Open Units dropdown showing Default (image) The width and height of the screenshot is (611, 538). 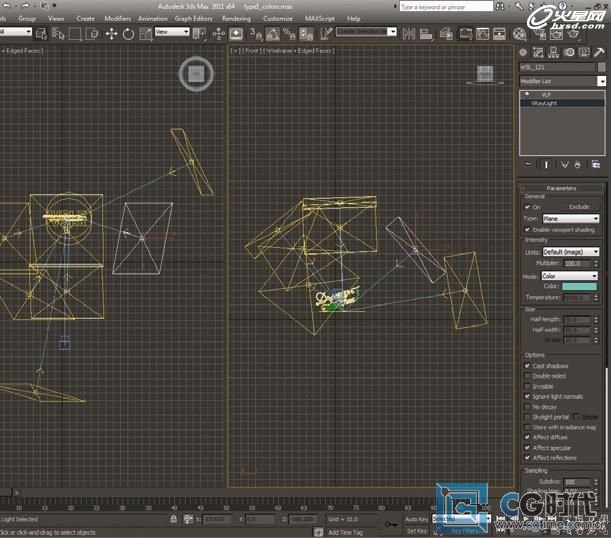(571, 252)
